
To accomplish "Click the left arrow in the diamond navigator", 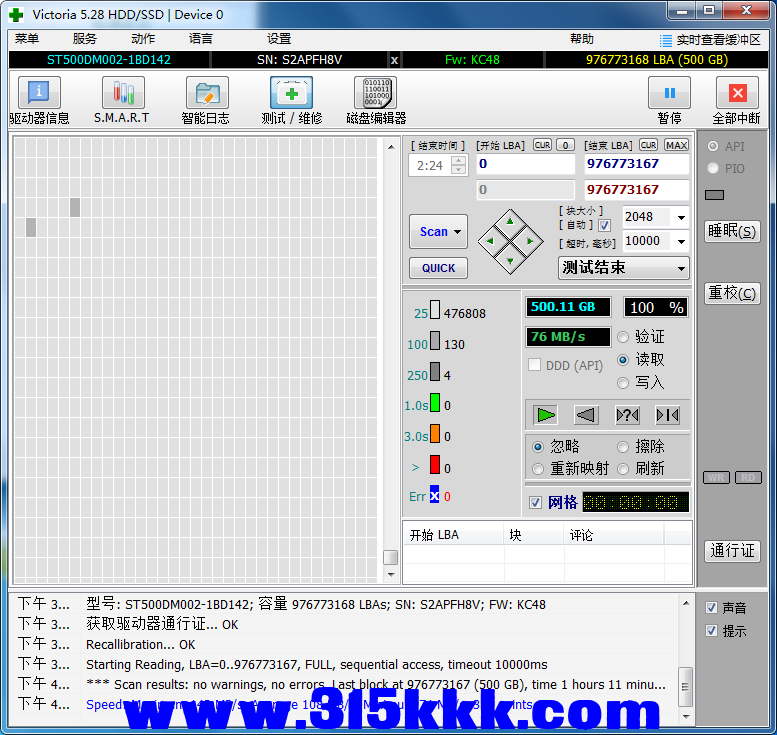I will pyautogui.click(x=490, y=241).
